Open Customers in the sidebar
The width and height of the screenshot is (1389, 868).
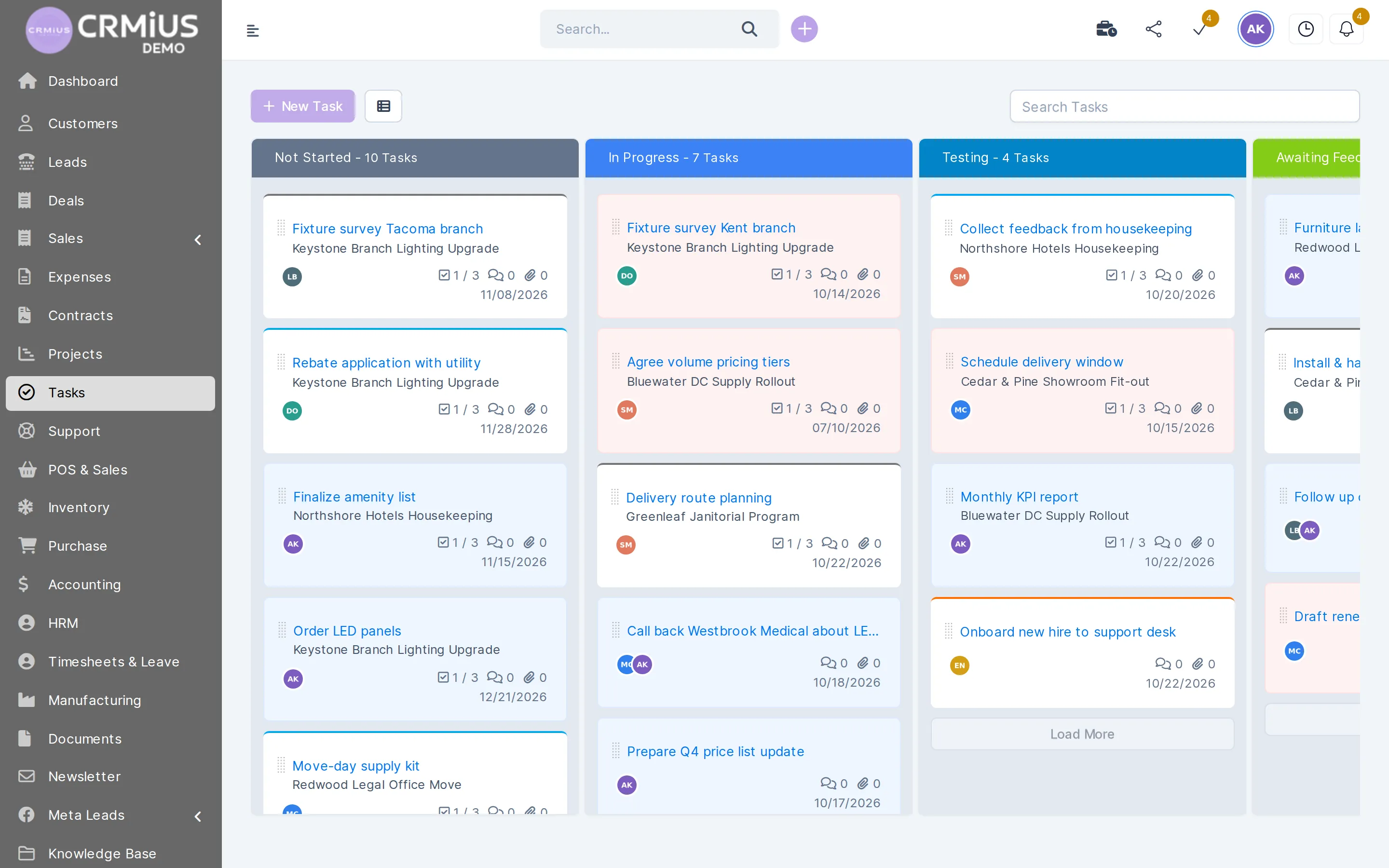pyautogui.click(x=110, y=123)
